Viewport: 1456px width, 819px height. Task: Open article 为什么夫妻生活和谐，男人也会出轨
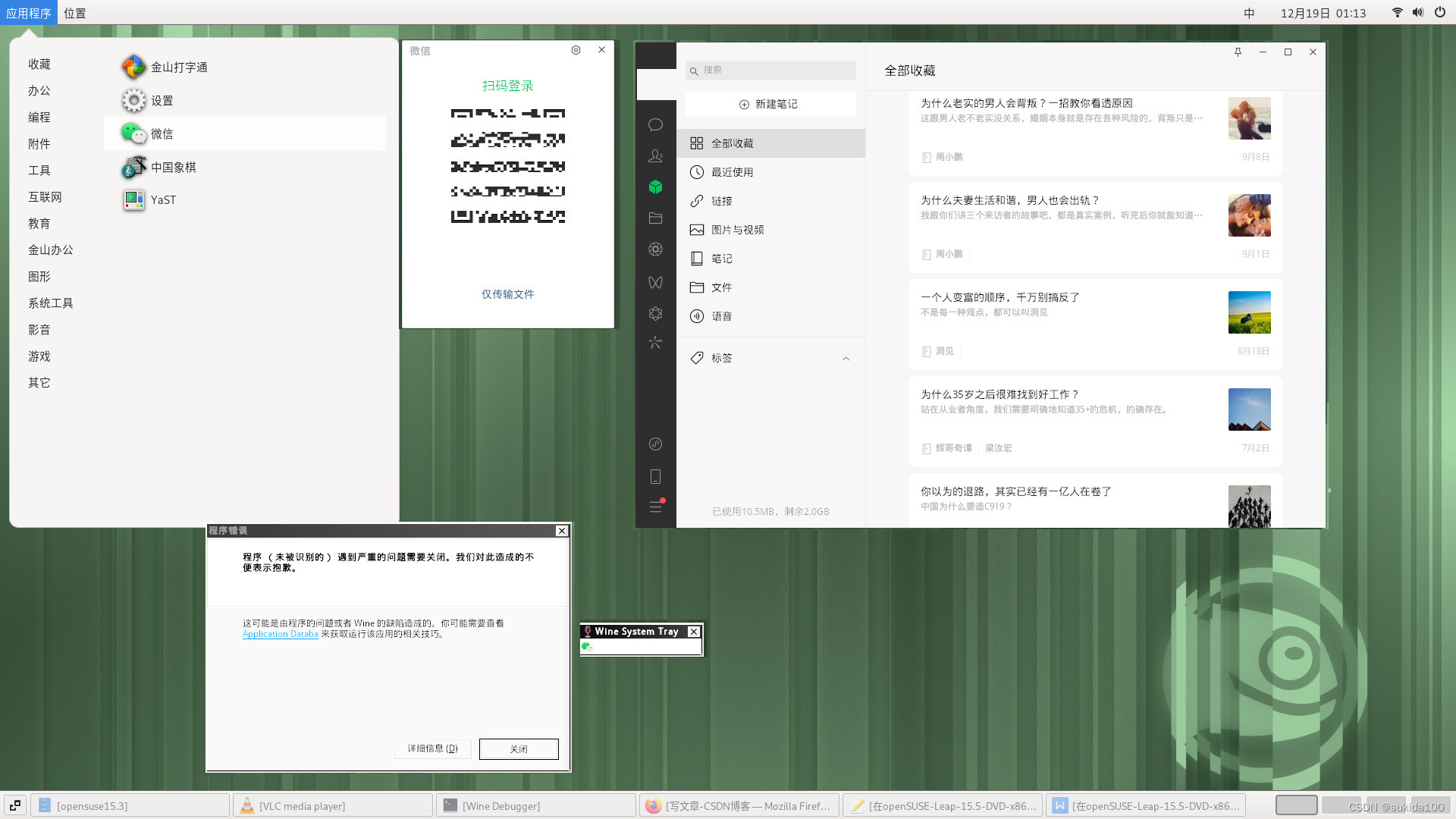[1095, 227]
